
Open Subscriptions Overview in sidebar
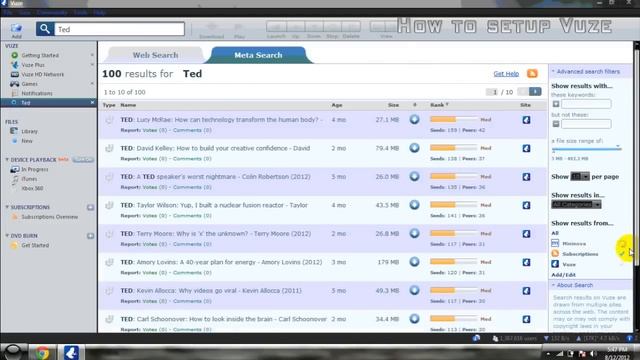pyautogui.click(x=49, y=217)
